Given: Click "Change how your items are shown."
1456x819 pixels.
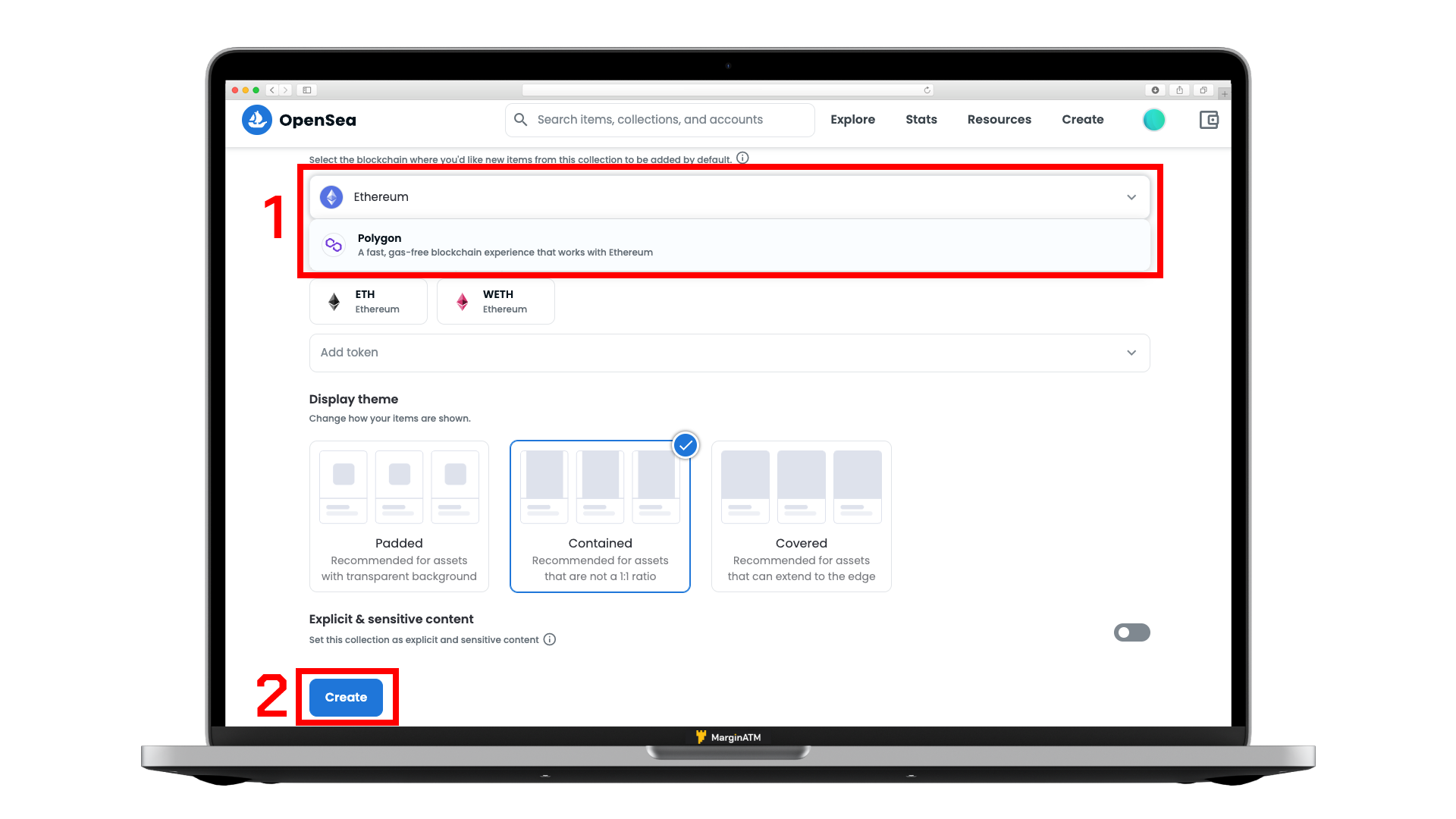Looking at the screenshot, I should [390, 419].
